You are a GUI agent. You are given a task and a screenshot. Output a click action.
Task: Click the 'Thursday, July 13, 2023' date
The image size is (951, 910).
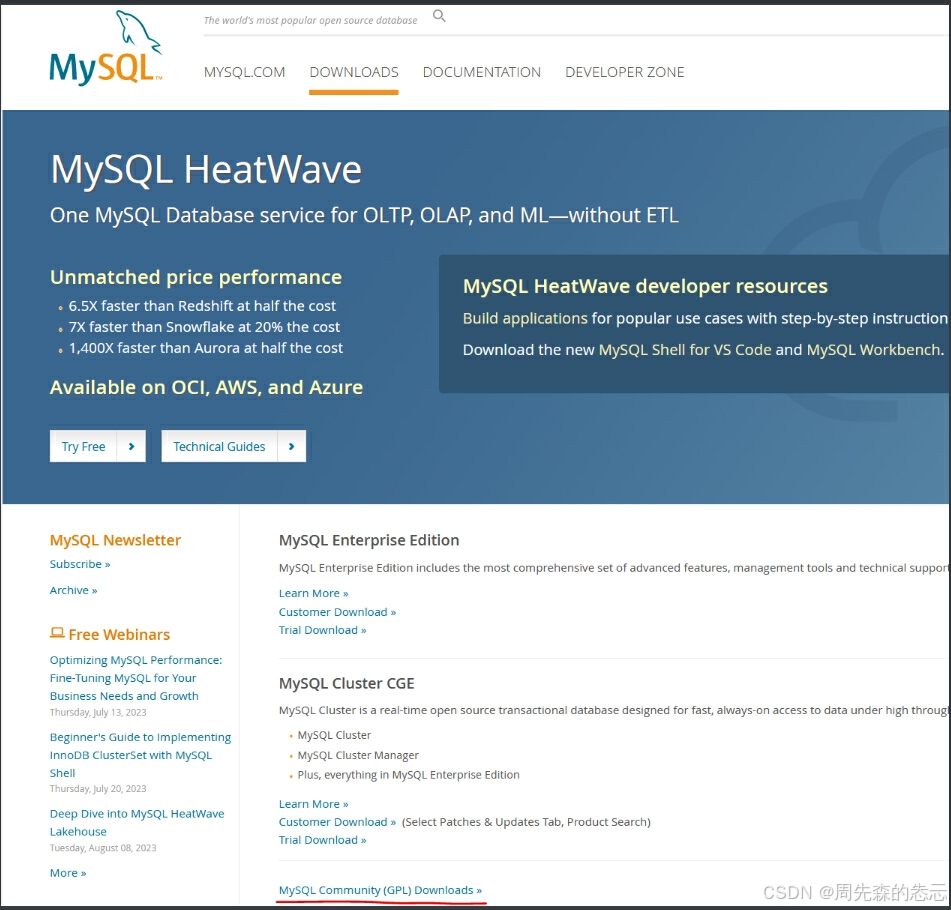(x=98, y=712)
